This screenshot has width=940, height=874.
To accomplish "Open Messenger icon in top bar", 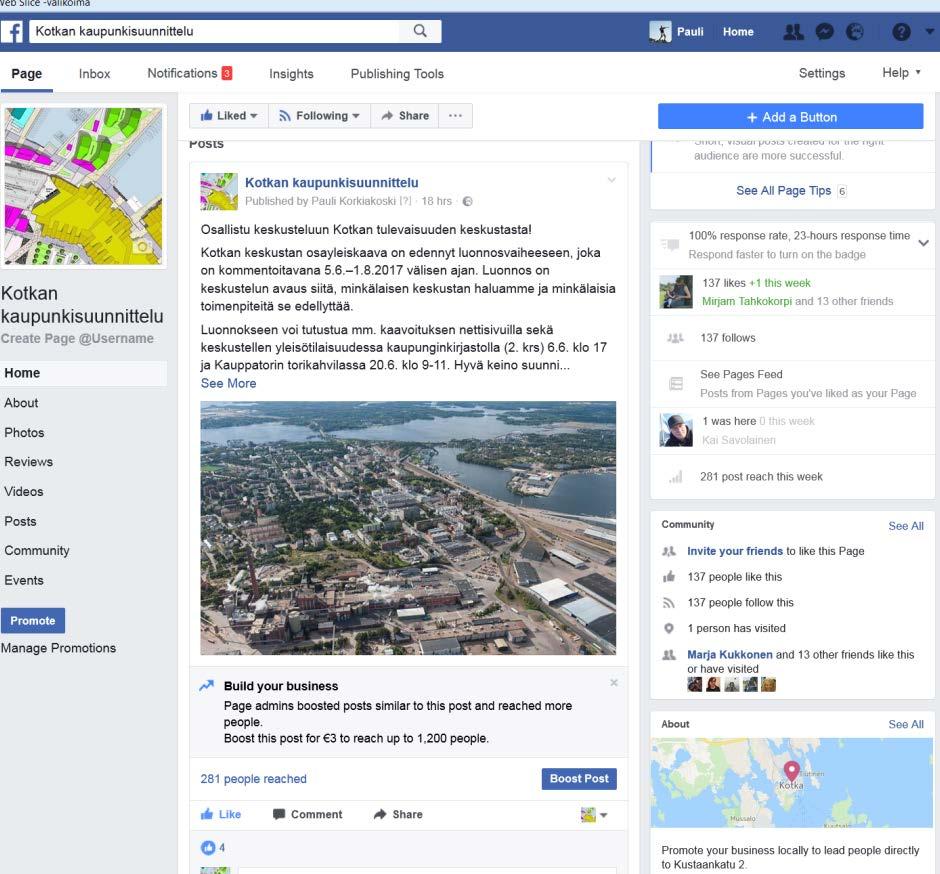I will coord(825,32).
